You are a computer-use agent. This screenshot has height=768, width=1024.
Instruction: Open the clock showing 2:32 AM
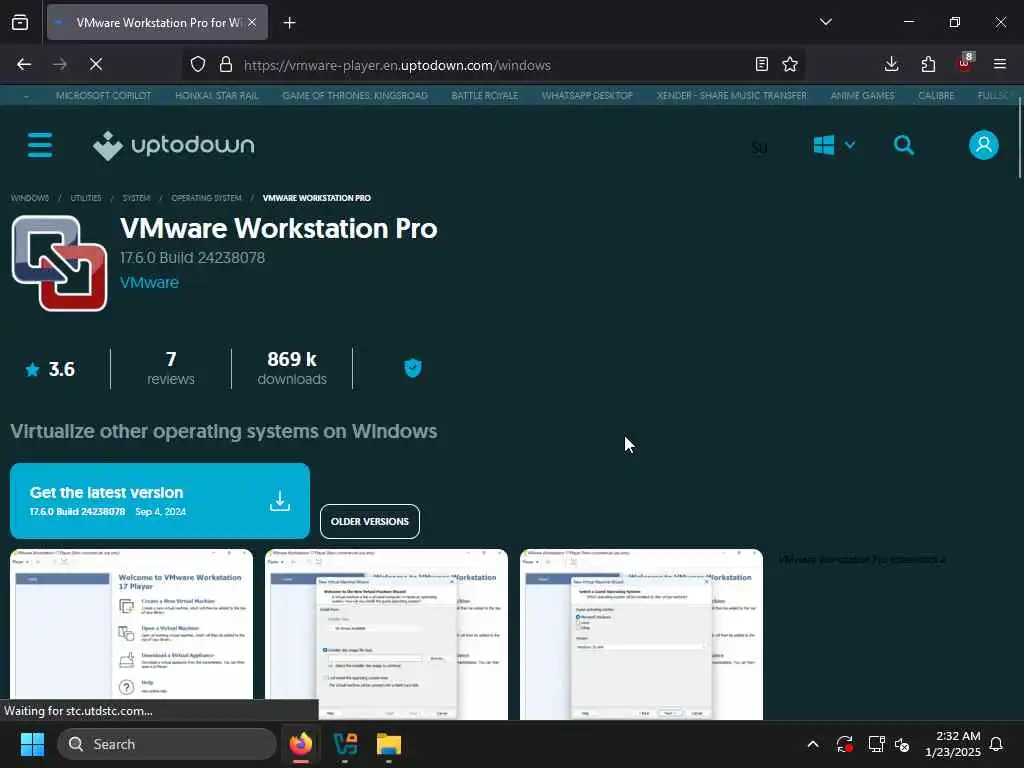pyautogui.click(x=953, y=744)
